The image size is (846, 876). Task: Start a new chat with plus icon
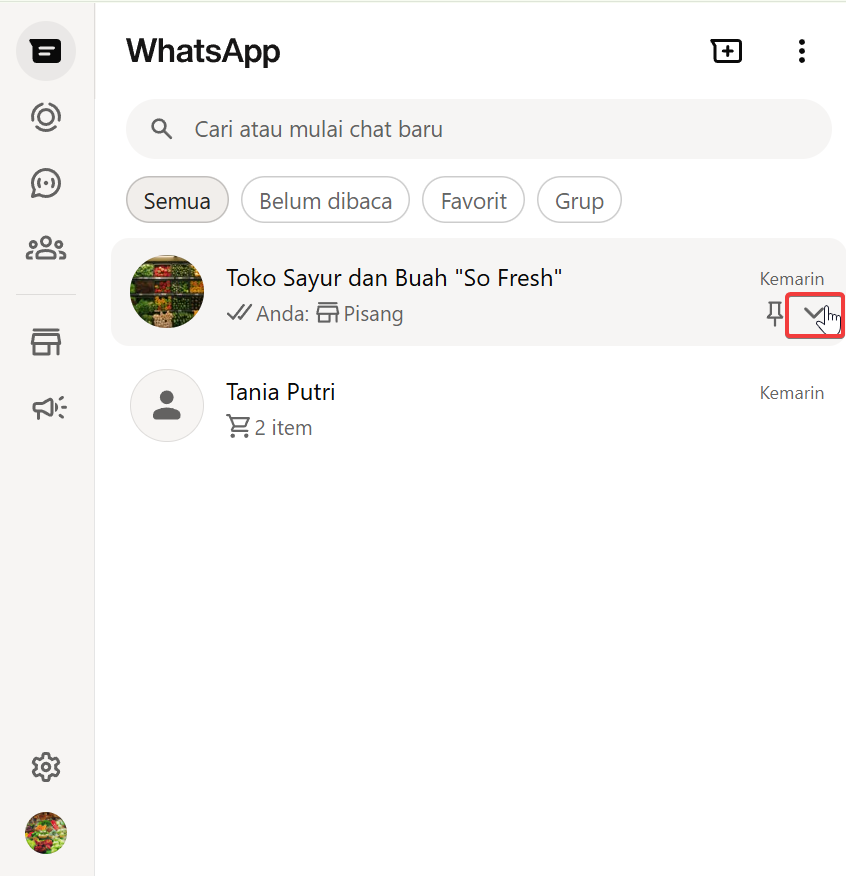pyautogui.click(x=726, y=51)
